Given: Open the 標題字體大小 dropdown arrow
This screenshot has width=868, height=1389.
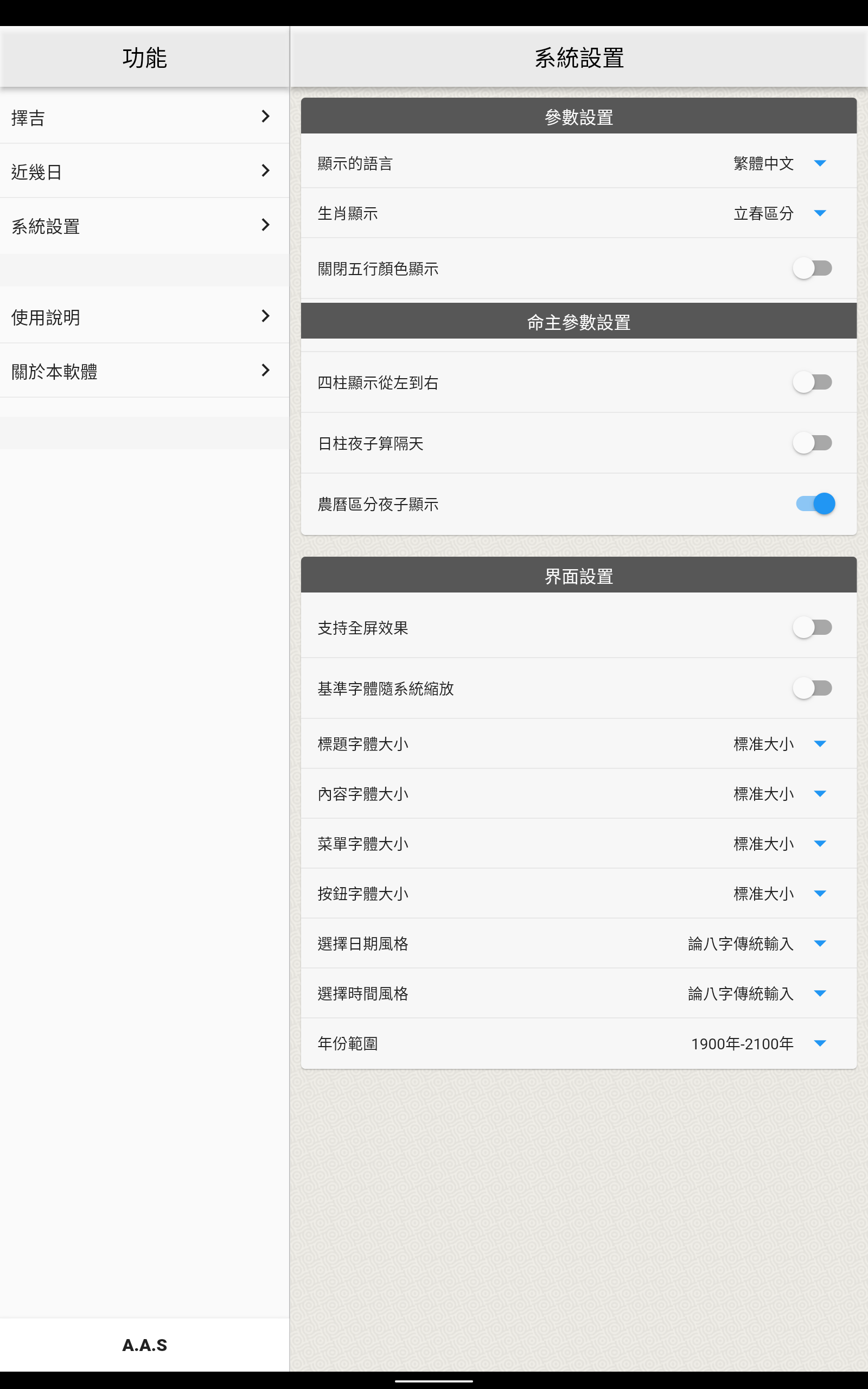Looking at the screenshot, I should point(820,744).
